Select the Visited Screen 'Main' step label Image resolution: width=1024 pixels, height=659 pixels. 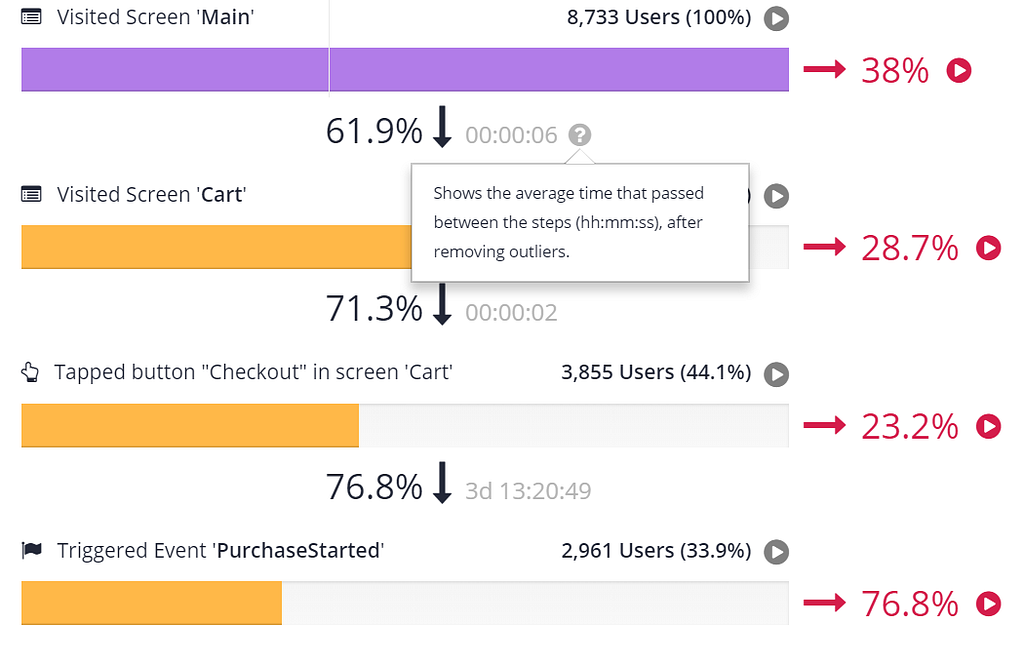click(155, 17)
